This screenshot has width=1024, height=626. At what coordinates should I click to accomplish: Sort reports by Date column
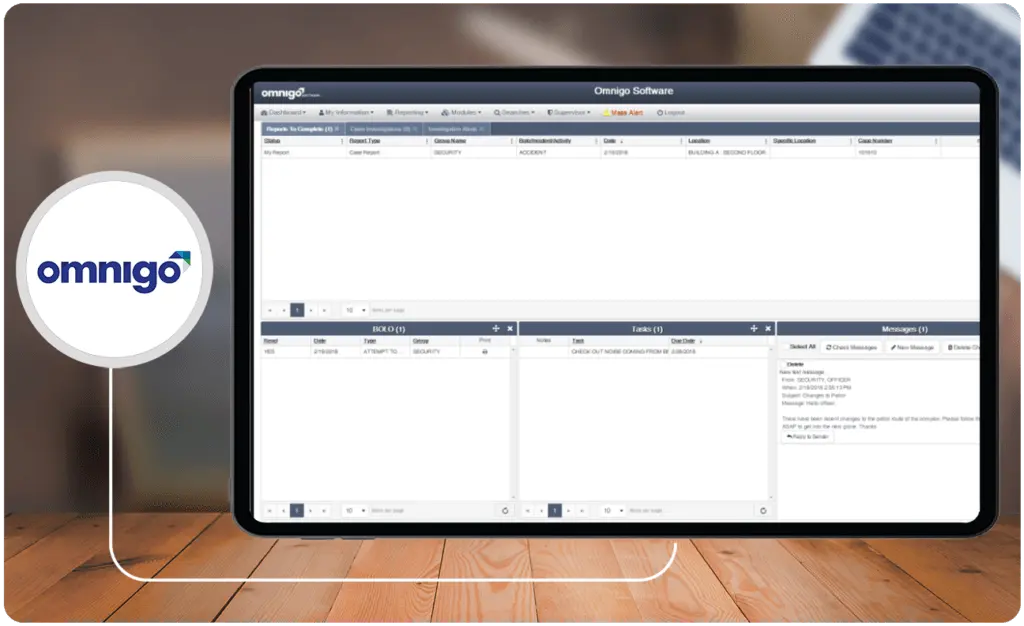pos(610,141)
